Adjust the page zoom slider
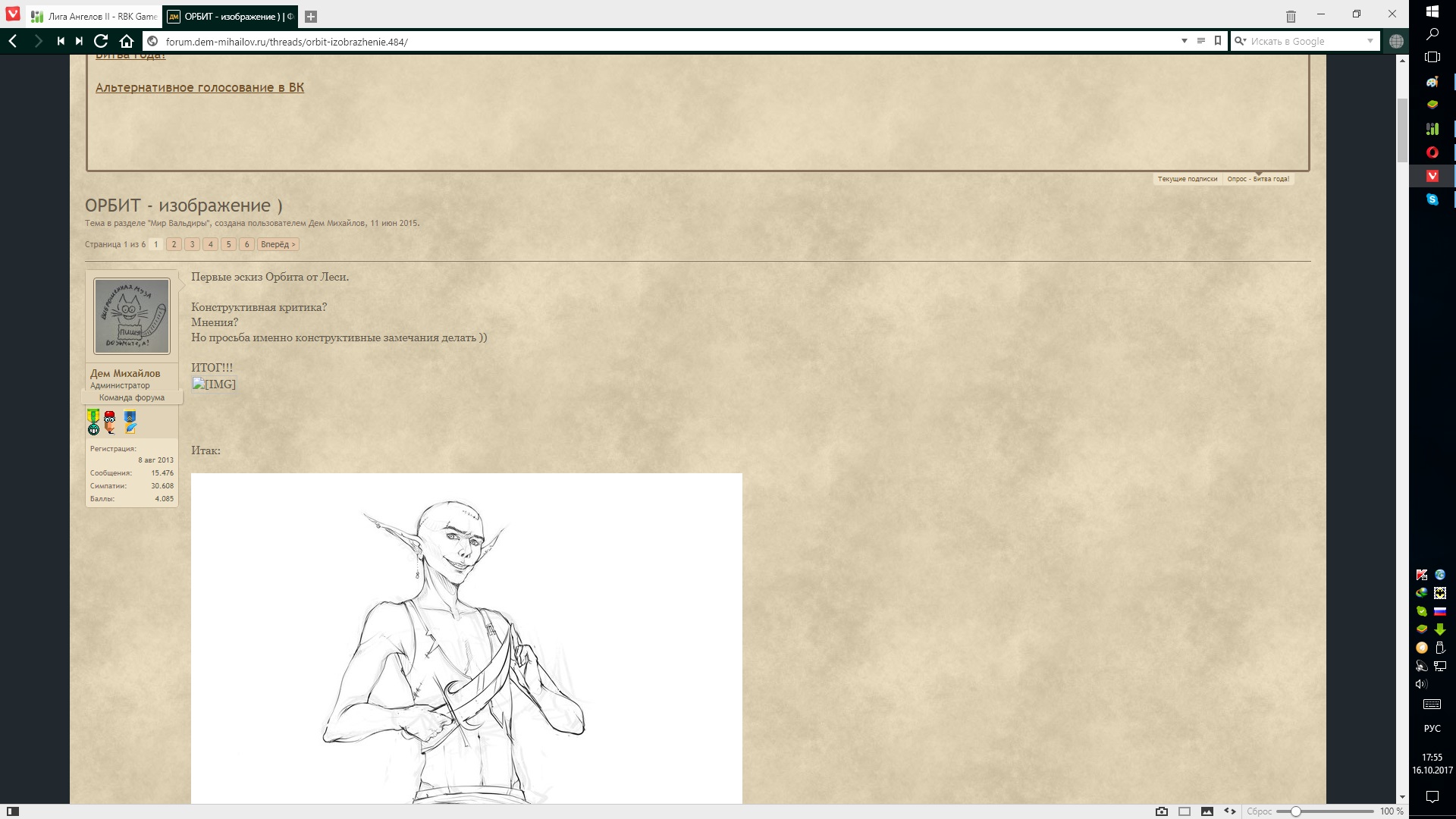 pyautogui.click(x=1296, y=811)
